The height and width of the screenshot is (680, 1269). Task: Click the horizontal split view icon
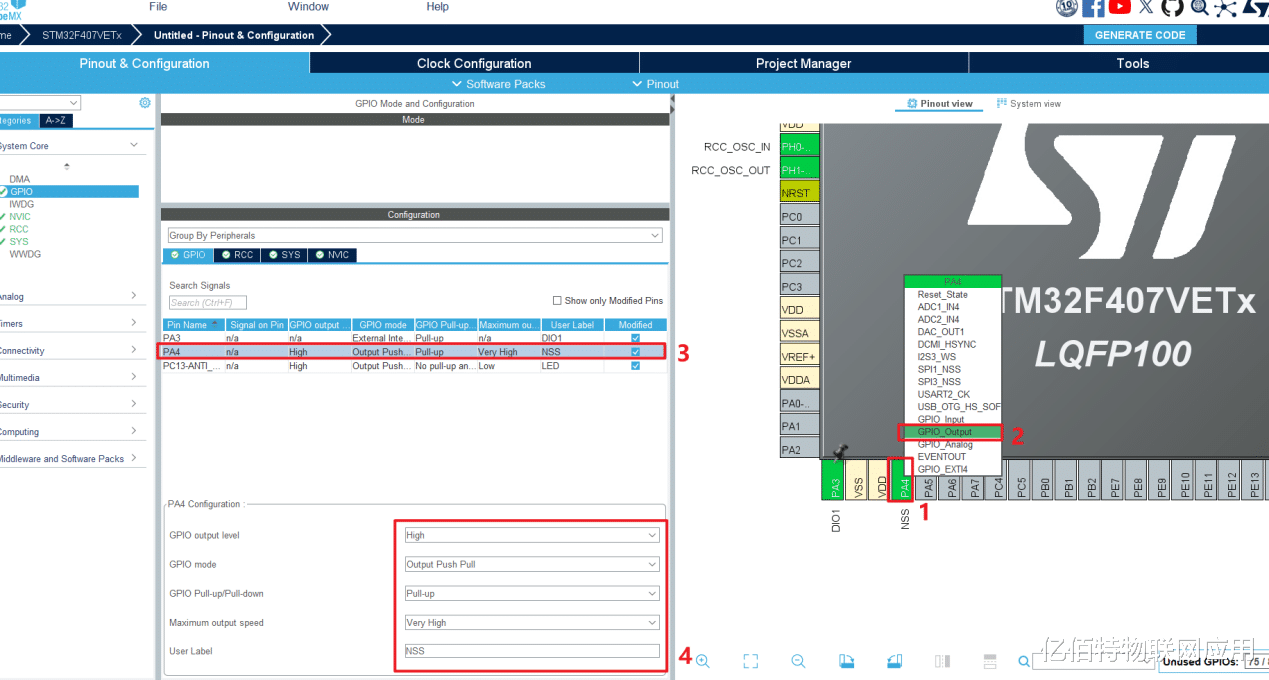(990, 661)
